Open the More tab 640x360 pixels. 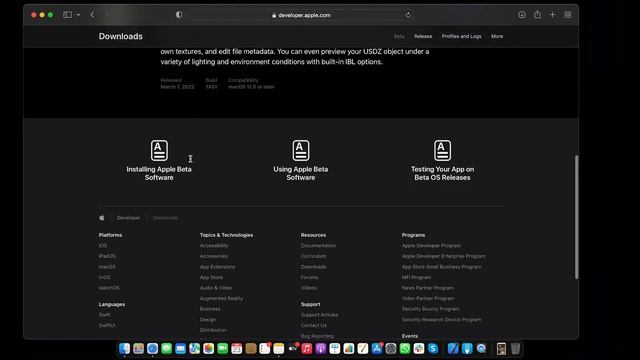[x=497, y=36]
